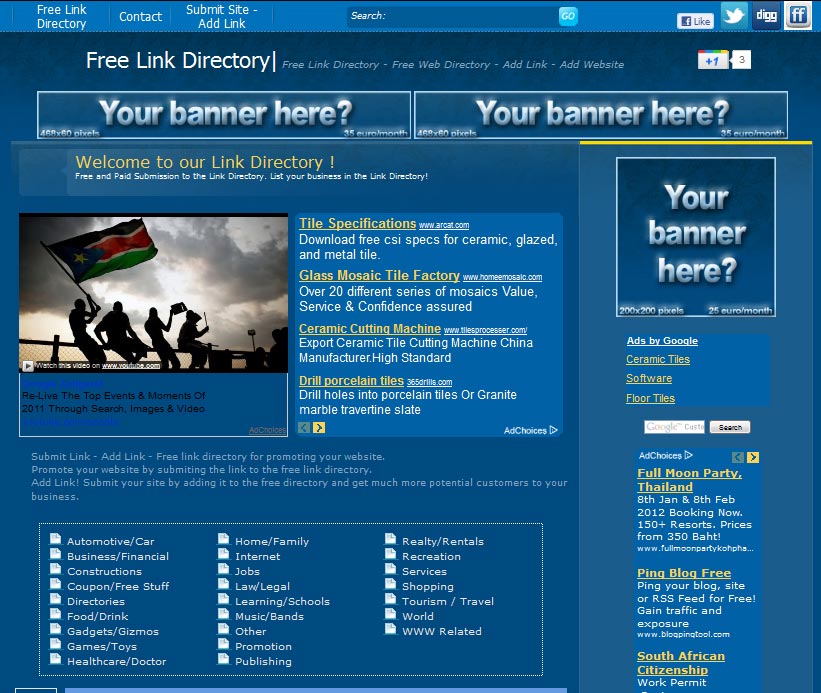Screen dimensions: 821x693
Task: Open the Coupon/Free Stuff category
Action: [x=118, y=586]
